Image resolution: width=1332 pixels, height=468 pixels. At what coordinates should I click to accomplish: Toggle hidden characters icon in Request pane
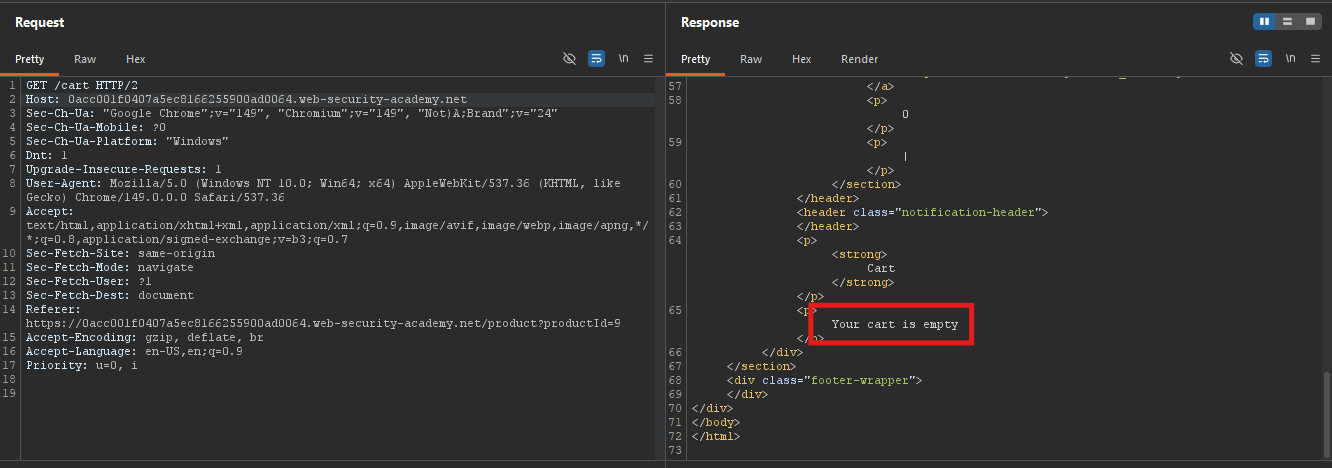(x=570, y=59)
